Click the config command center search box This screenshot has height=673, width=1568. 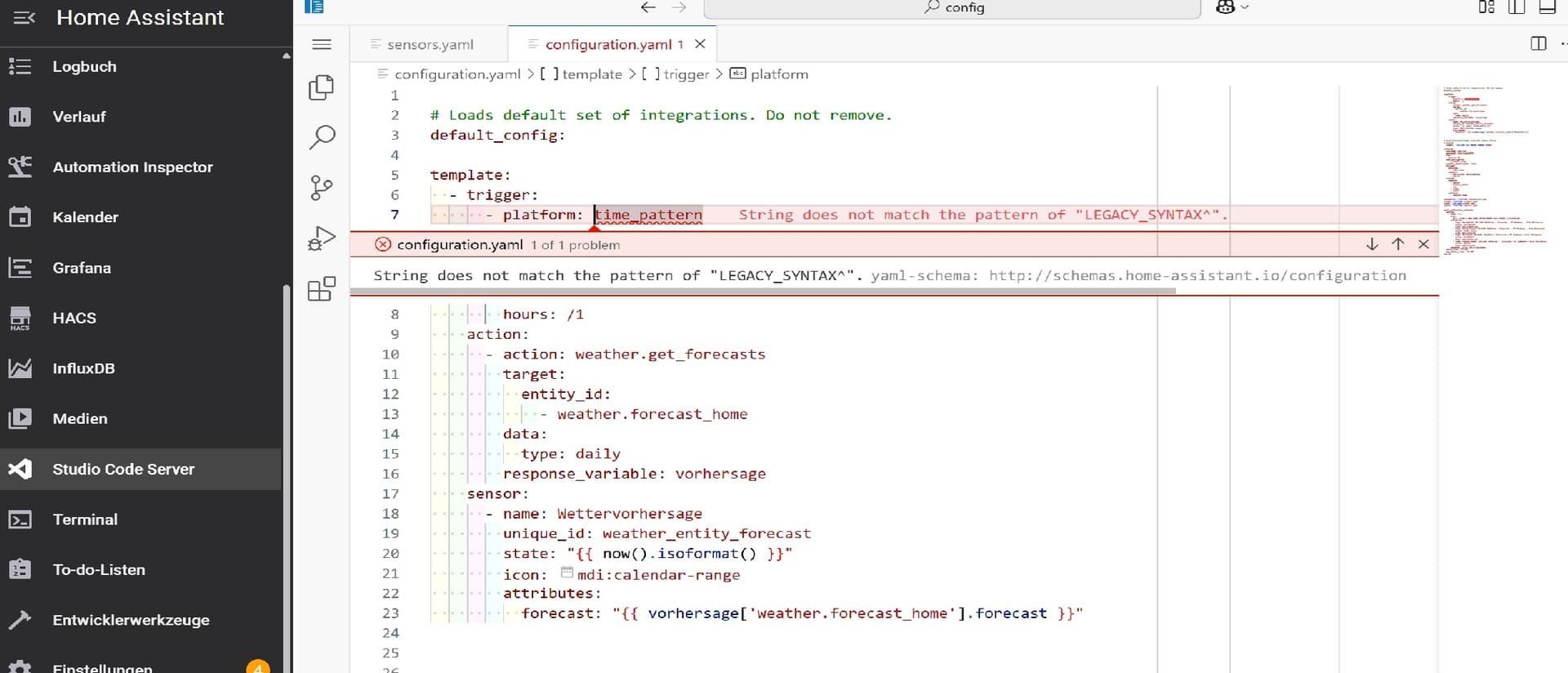[x=952, y=8]
